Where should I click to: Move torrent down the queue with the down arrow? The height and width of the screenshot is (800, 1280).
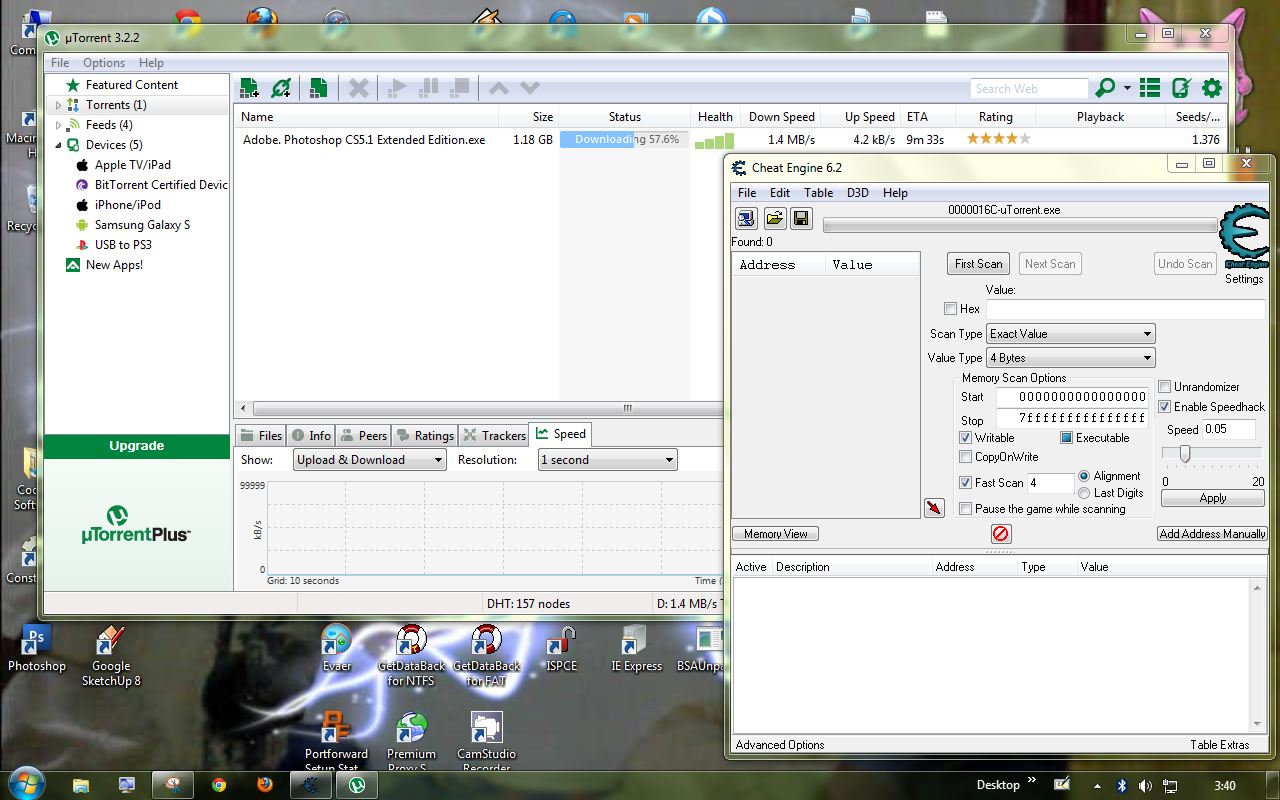tap(530, 88)
